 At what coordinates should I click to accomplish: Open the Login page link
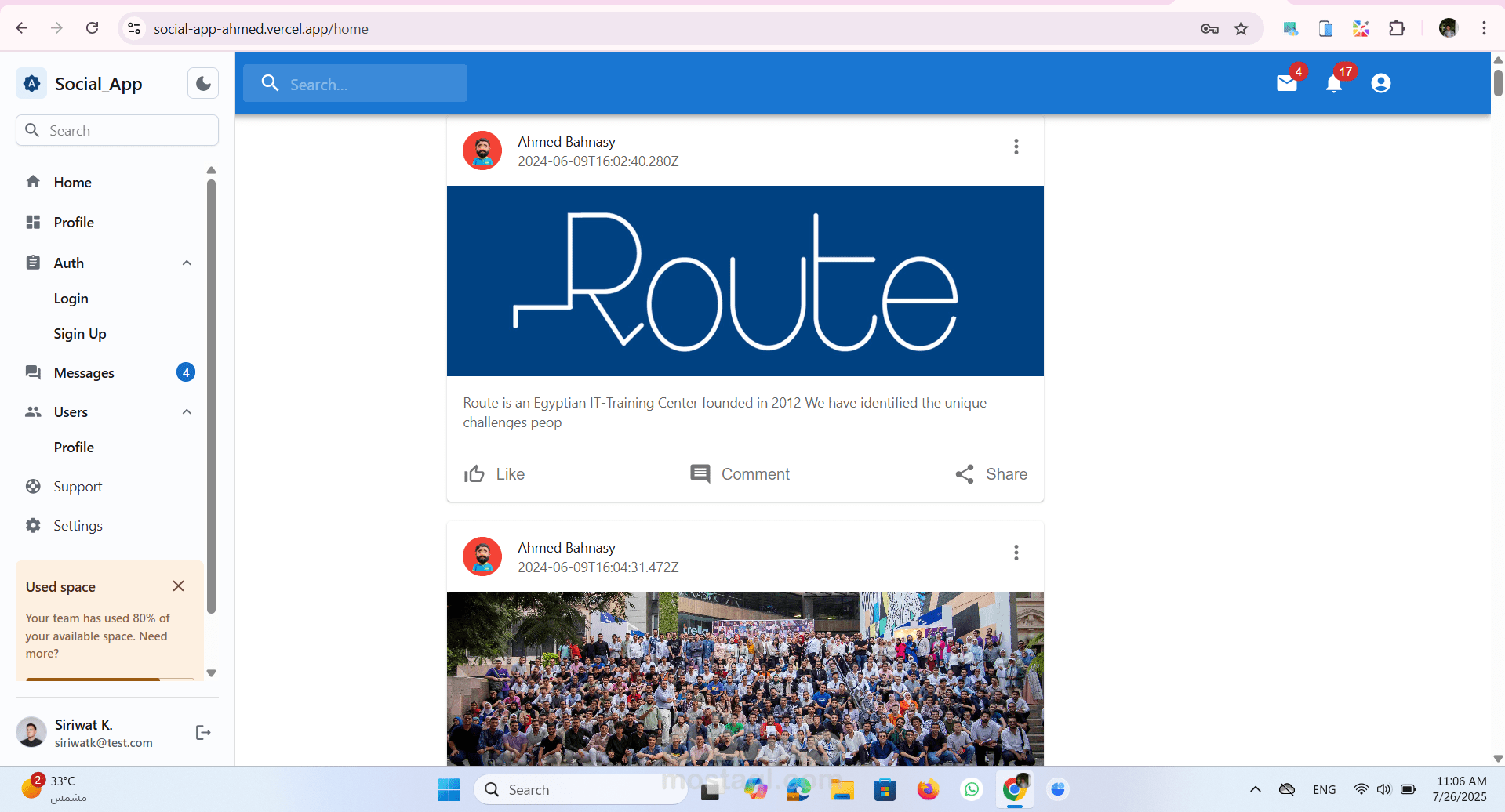pos(71,298)
